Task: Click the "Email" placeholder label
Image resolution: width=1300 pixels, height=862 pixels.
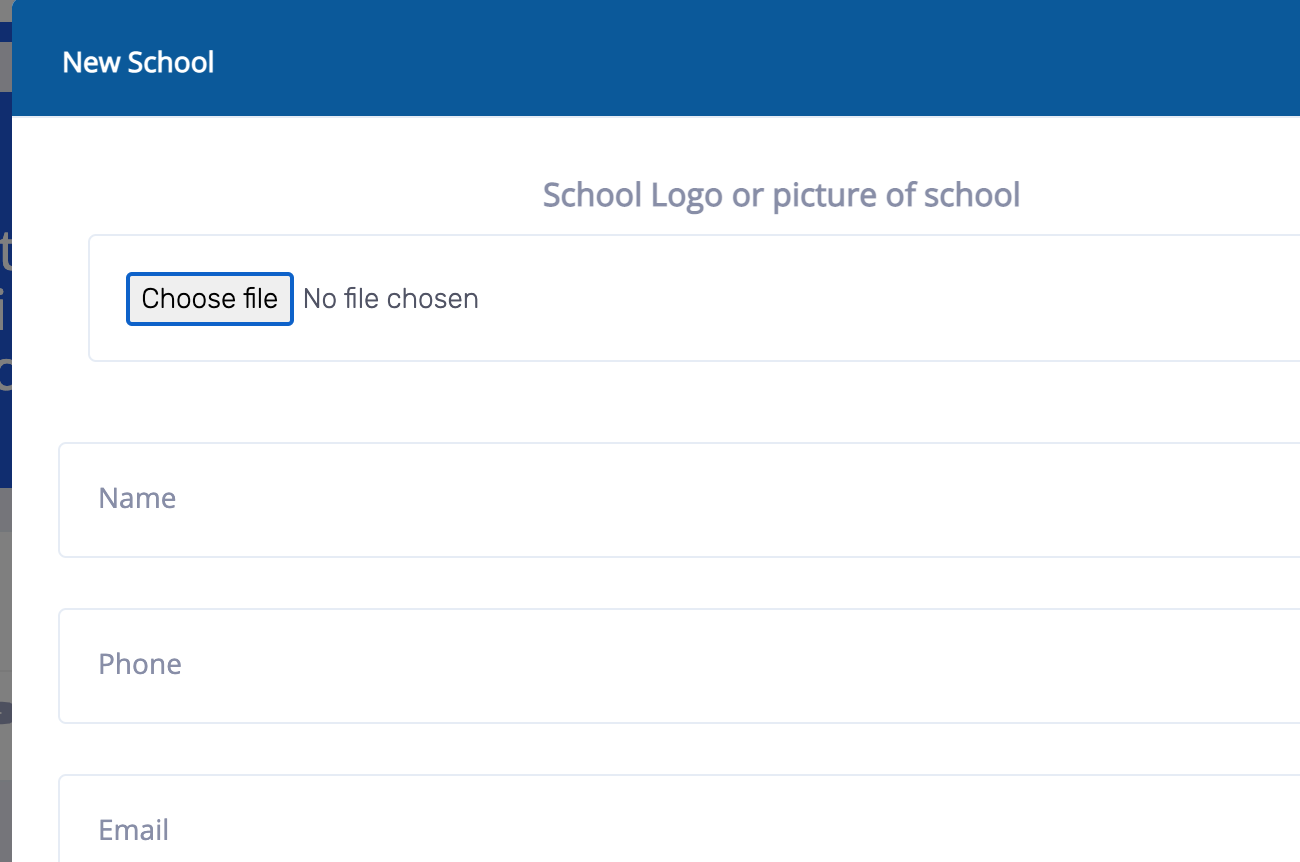Action: pos(133,830)
